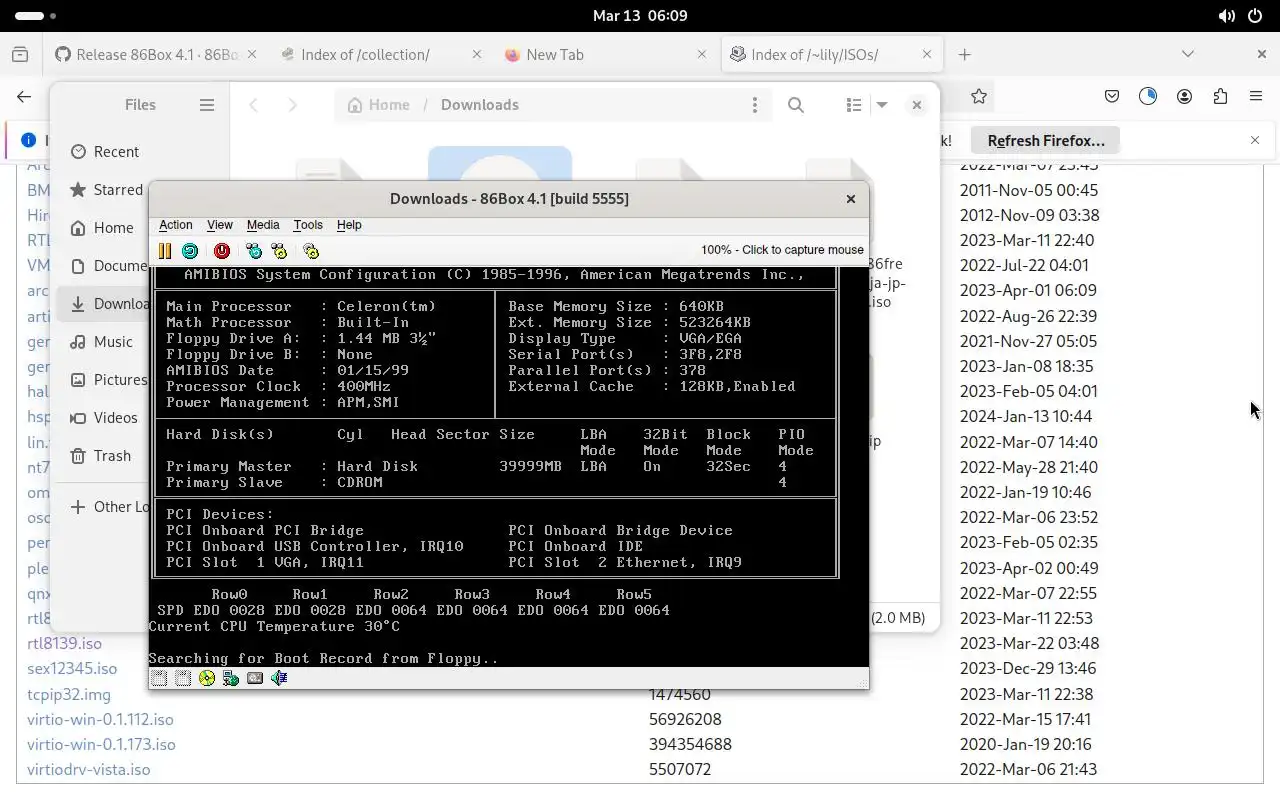Click the Refresh Firefox button

pyautogui.click(x=1046, y=141)
